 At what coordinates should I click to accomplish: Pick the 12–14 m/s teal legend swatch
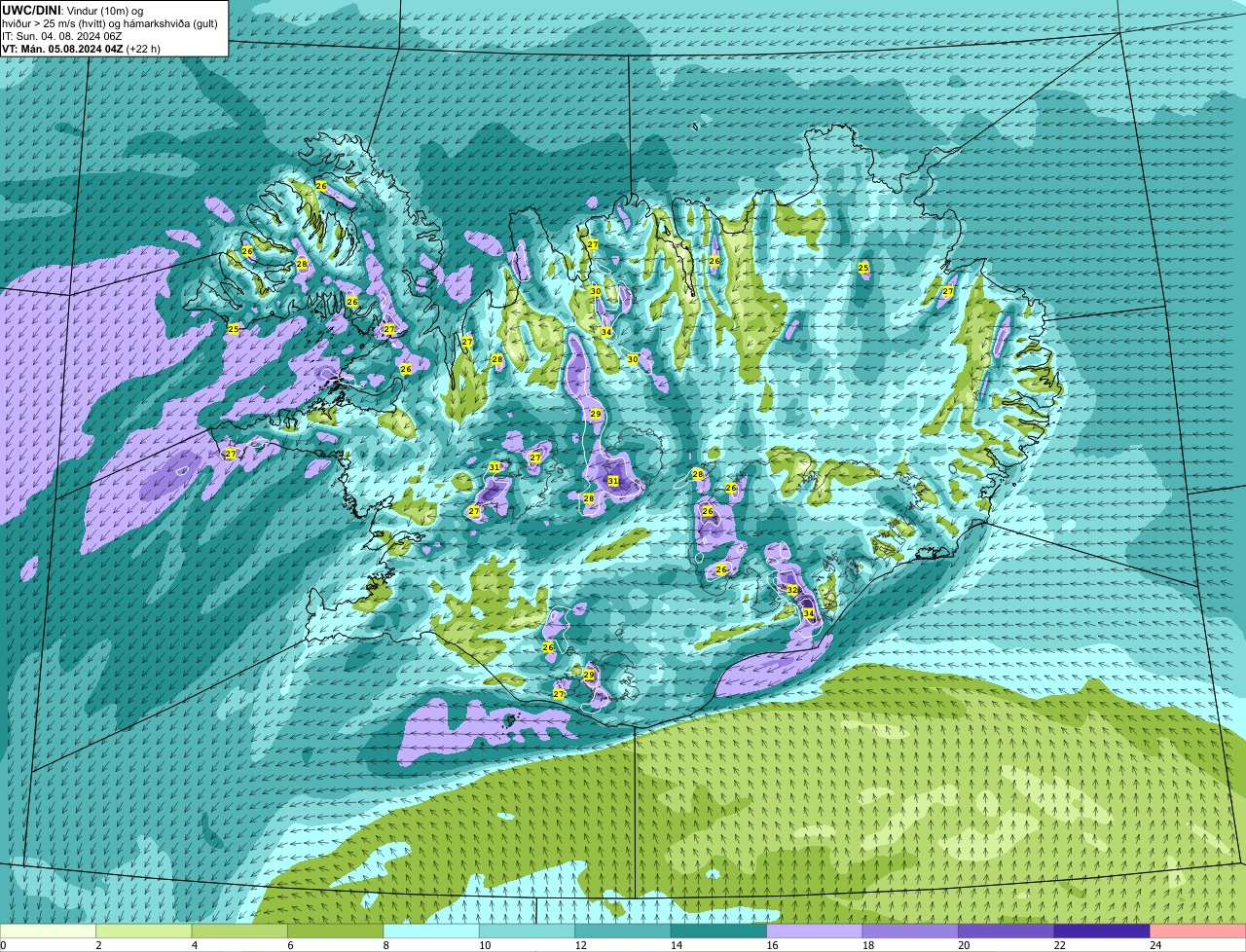point(625,931)
